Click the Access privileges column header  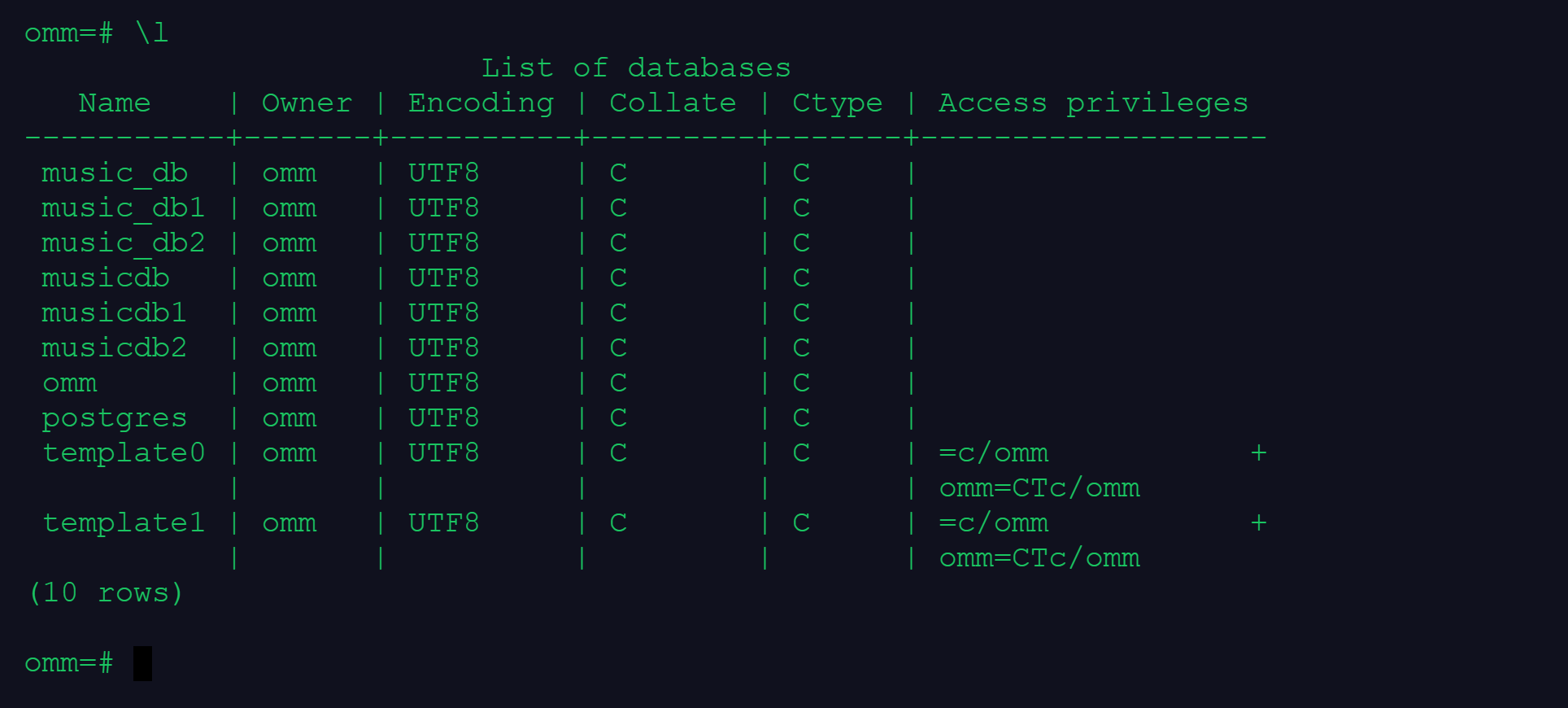point(1093,103)
